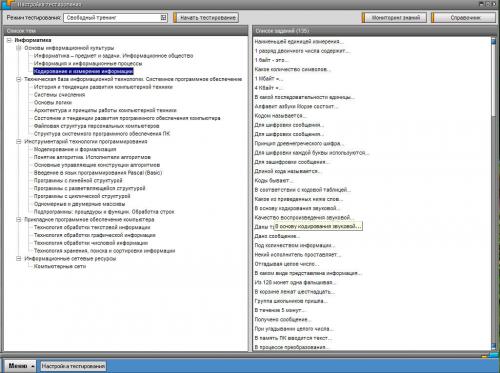Select topic 'Системы счисления'

59,95
